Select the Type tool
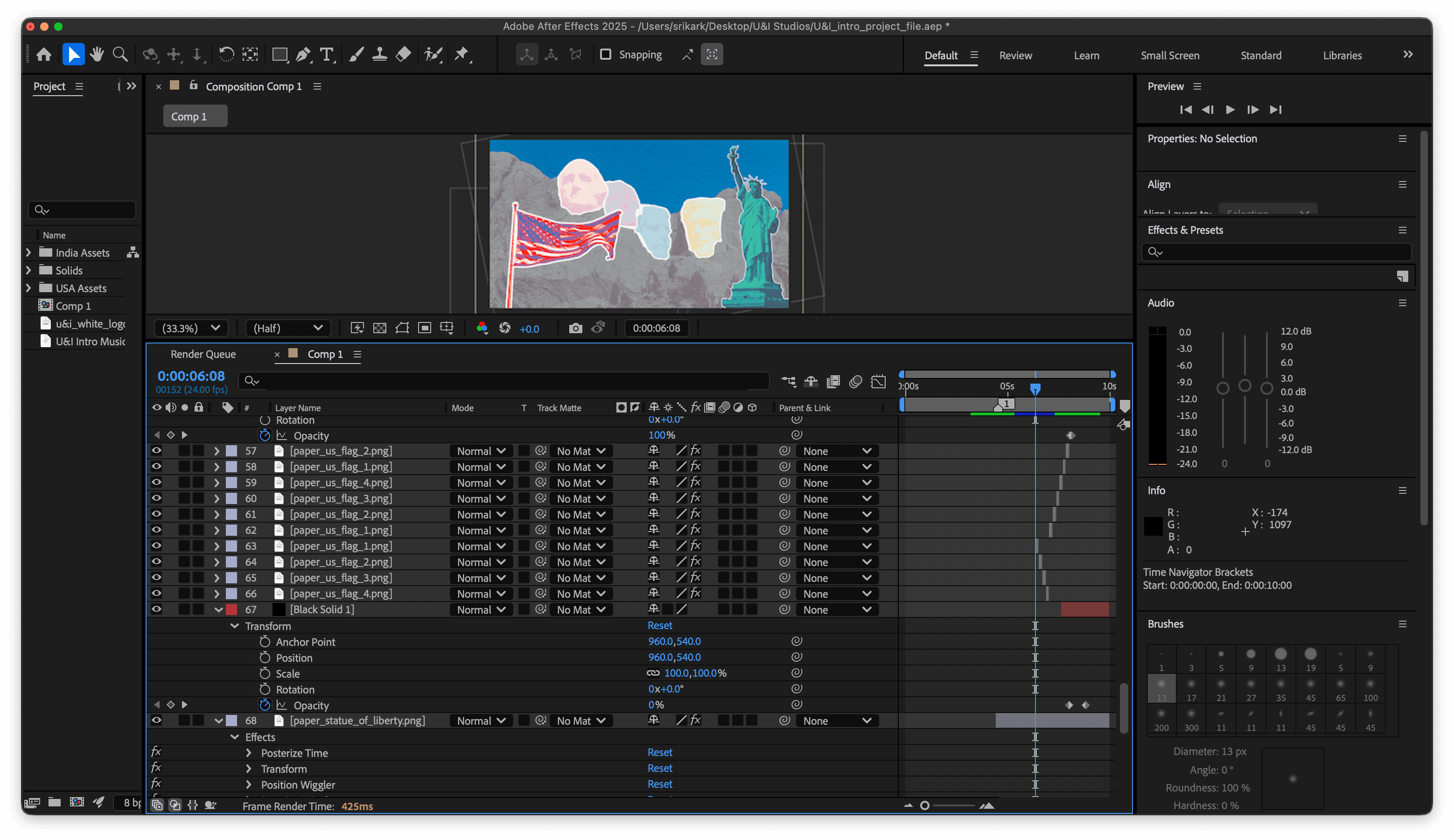The width and height of the screenshot is (1454, 840). click(327, 55)
